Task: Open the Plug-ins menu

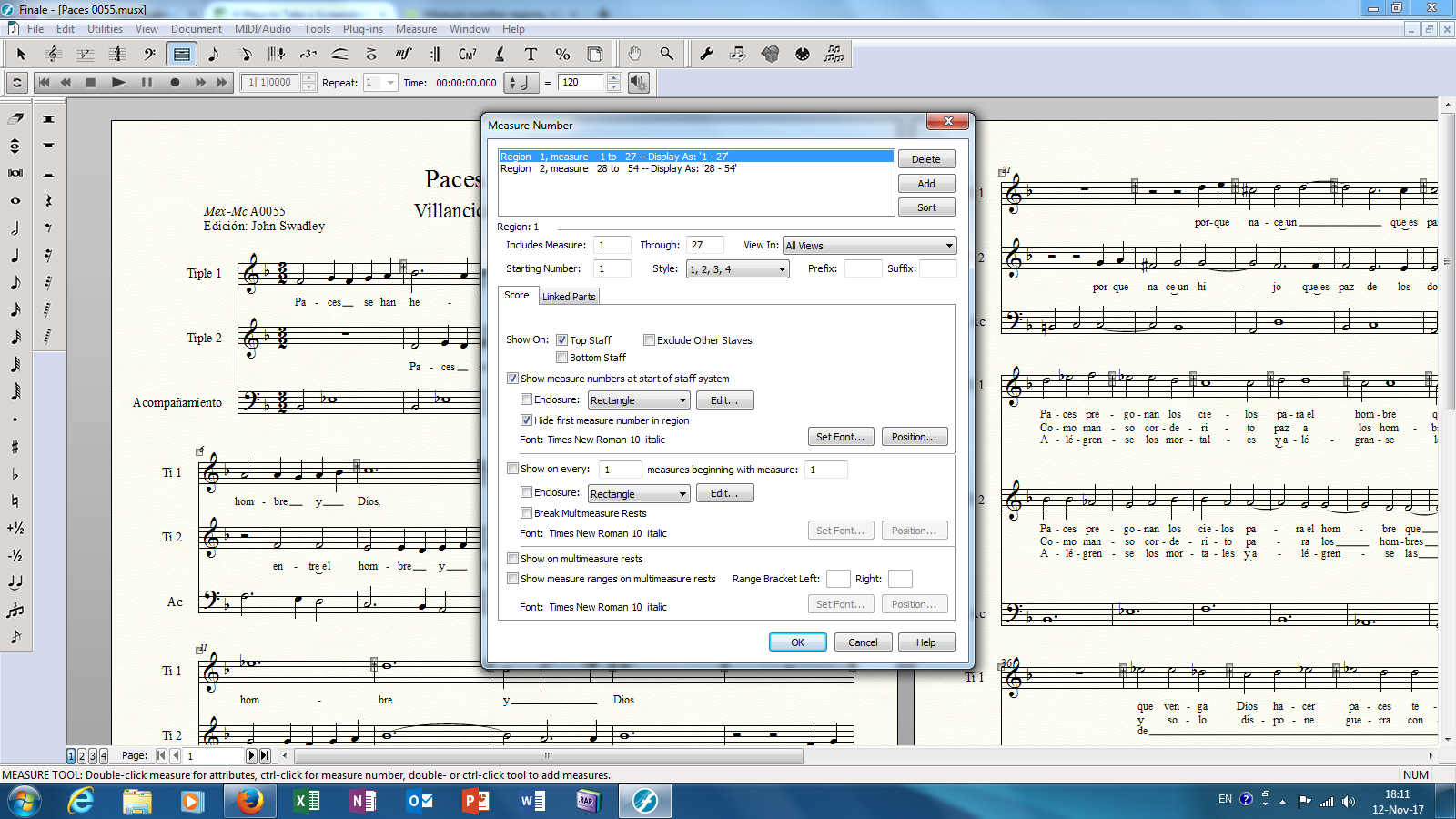Action: click(x=362, y=29)
